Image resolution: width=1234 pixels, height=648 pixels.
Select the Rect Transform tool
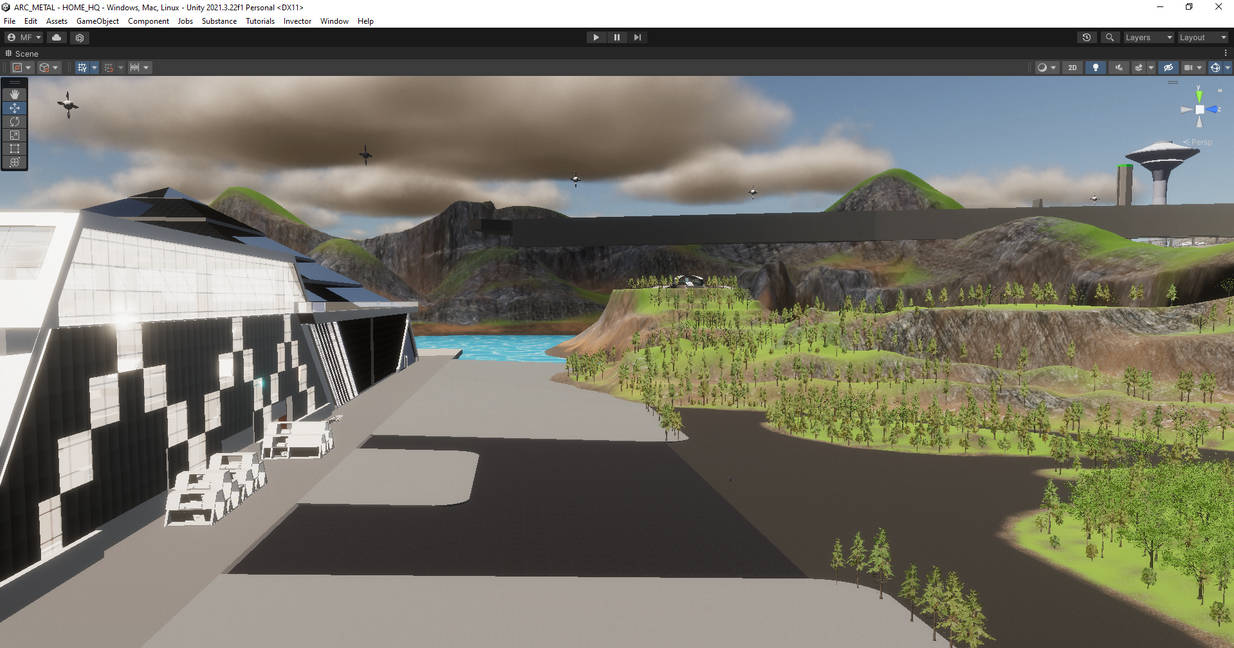click(14, 148)
